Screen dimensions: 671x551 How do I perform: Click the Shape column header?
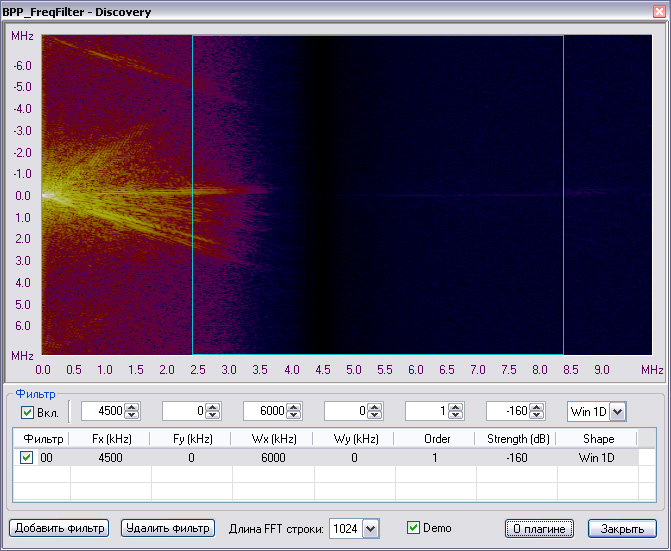pyautogui.click(x=597, y=438)
